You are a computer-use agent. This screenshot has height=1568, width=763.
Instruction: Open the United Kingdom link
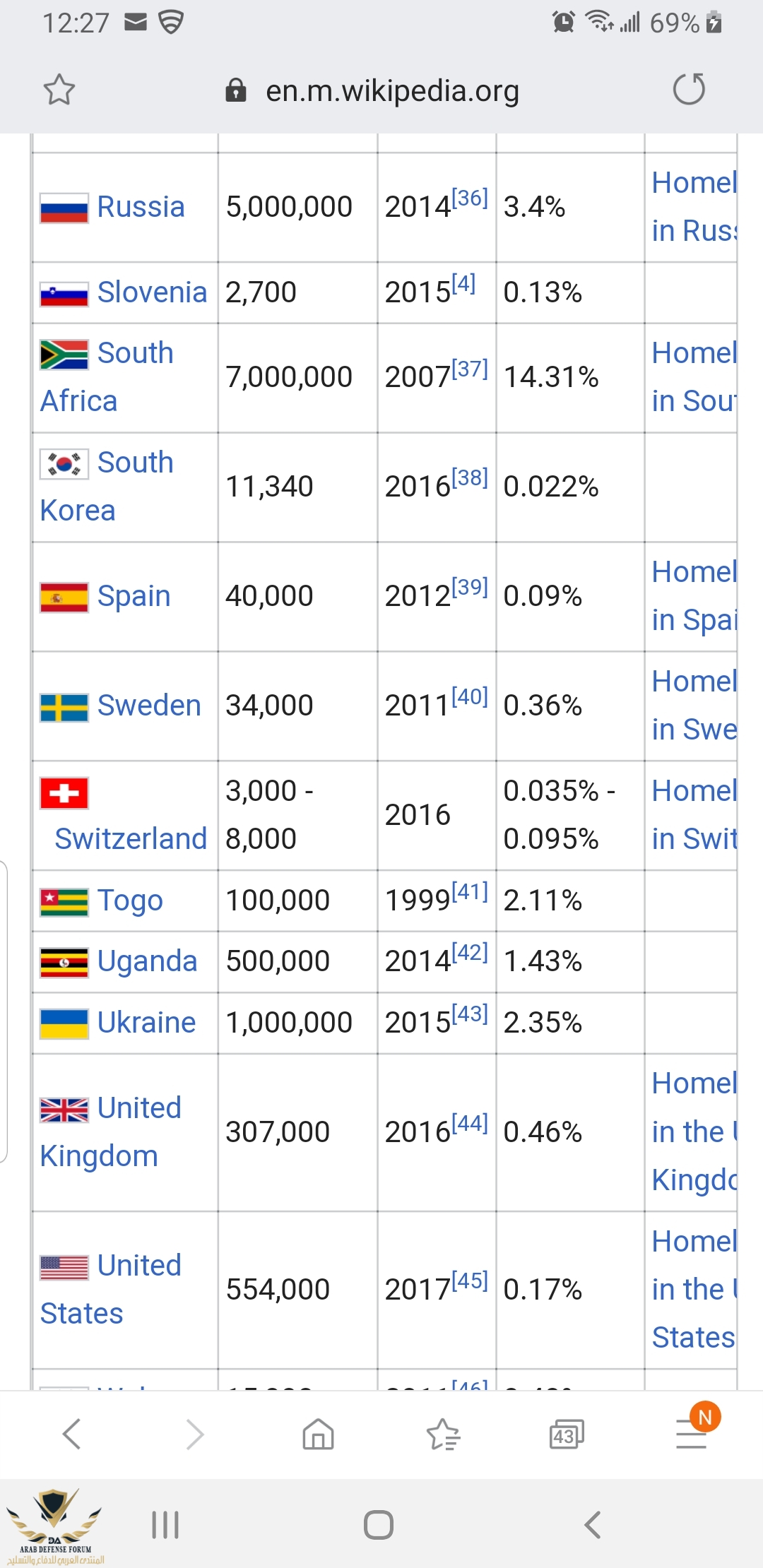[111, 1132]
